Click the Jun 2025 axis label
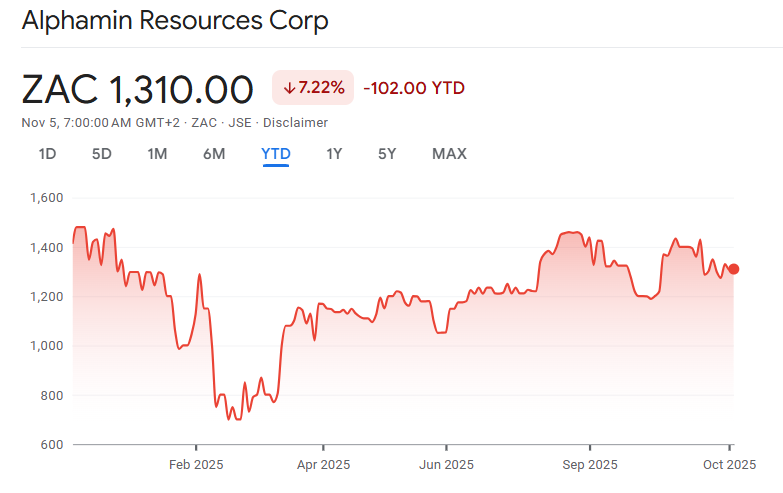This screenshot has width=783, height=493. point(446,464)
